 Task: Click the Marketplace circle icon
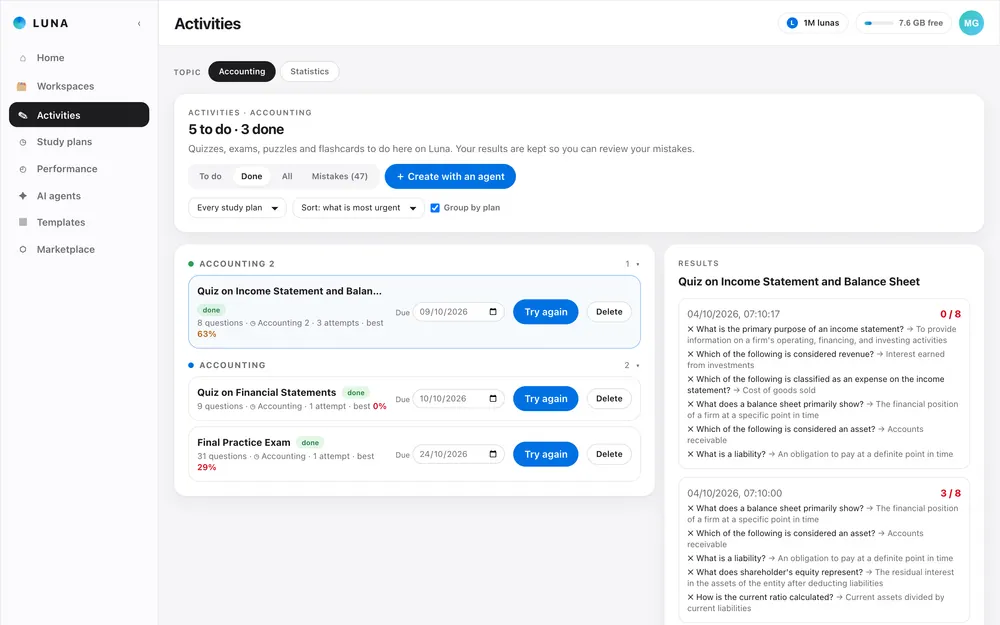(x=23, y=249)
